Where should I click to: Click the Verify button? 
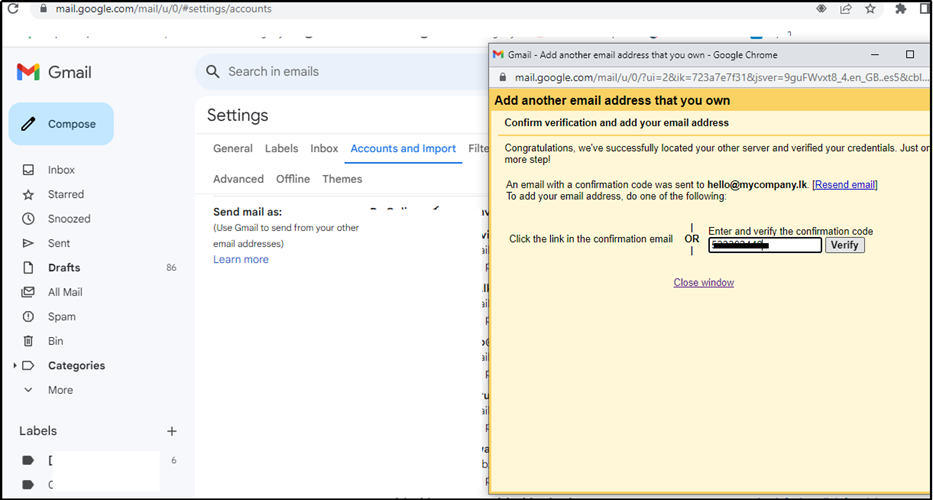[x=844, y=245]
